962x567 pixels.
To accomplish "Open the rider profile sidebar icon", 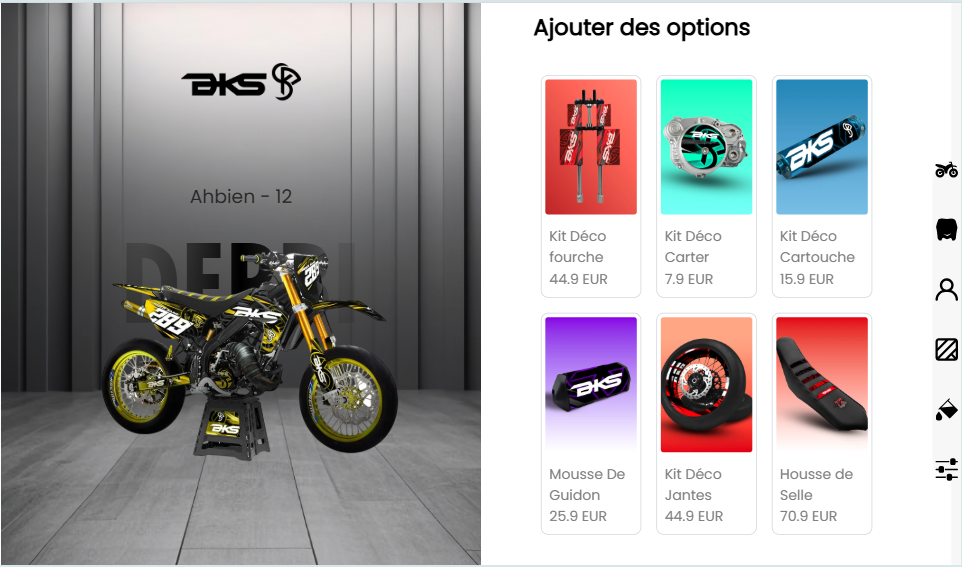I will (x=946, y=289).
